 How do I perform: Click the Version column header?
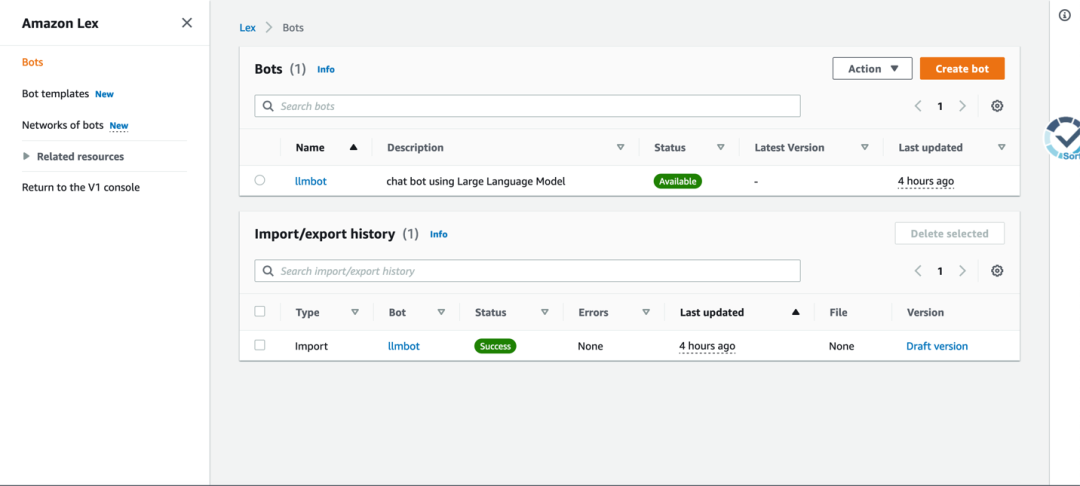pos(925,312)
